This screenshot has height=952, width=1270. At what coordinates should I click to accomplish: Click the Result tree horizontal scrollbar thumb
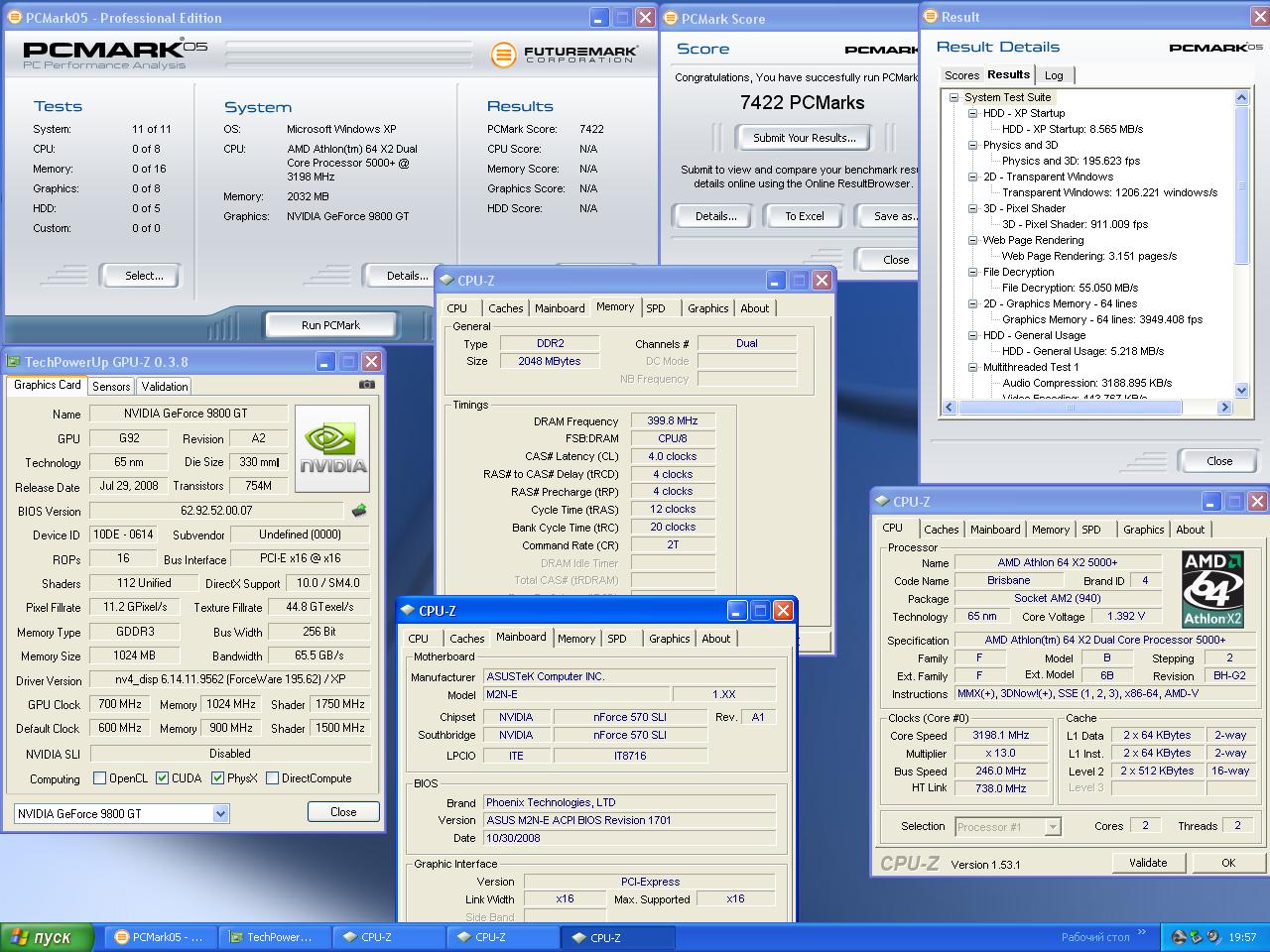pyautogui.click(x=1071, y=408)
